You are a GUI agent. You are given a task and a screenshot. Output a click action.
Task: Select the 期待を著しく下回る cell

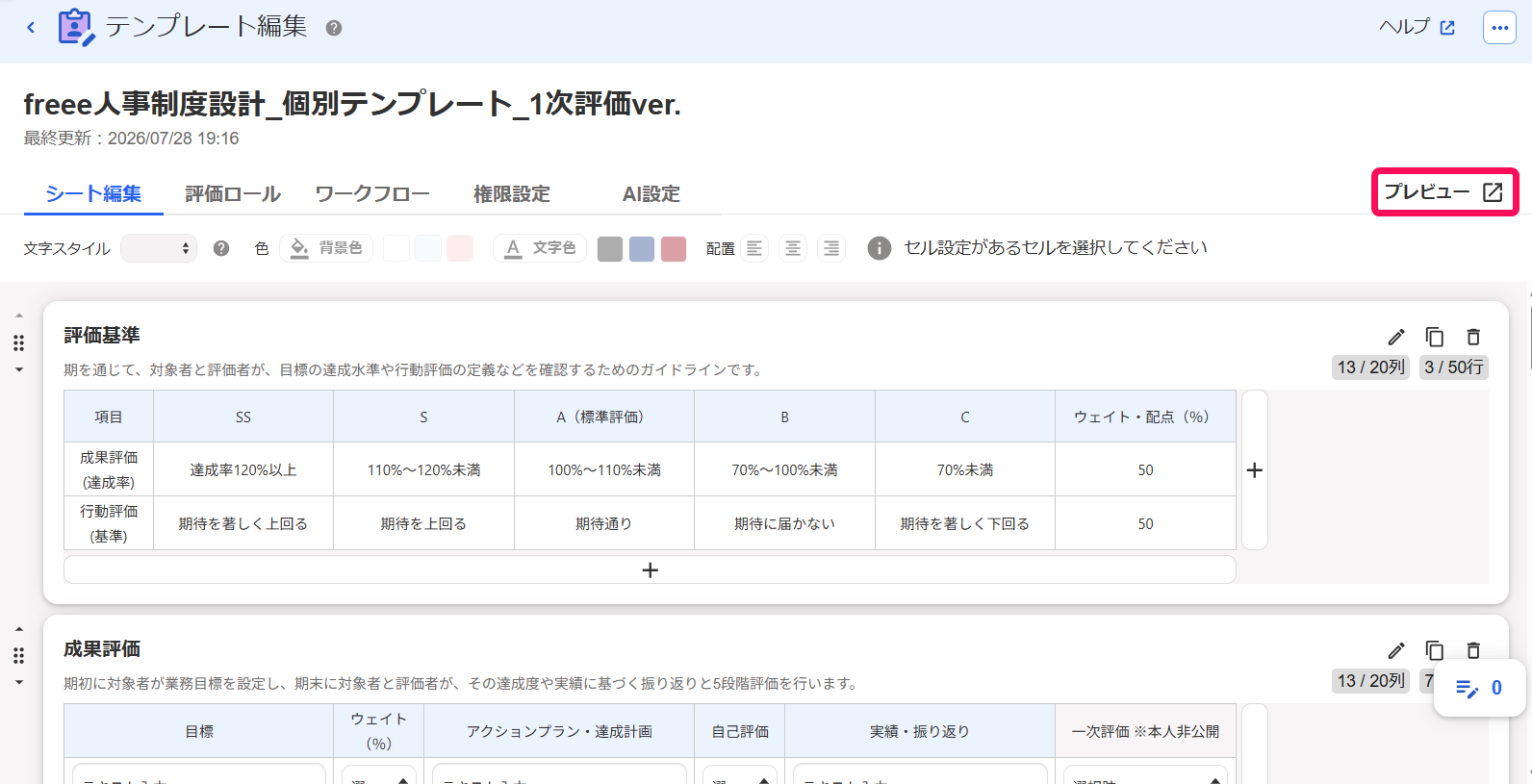click(x=965, y=523)
